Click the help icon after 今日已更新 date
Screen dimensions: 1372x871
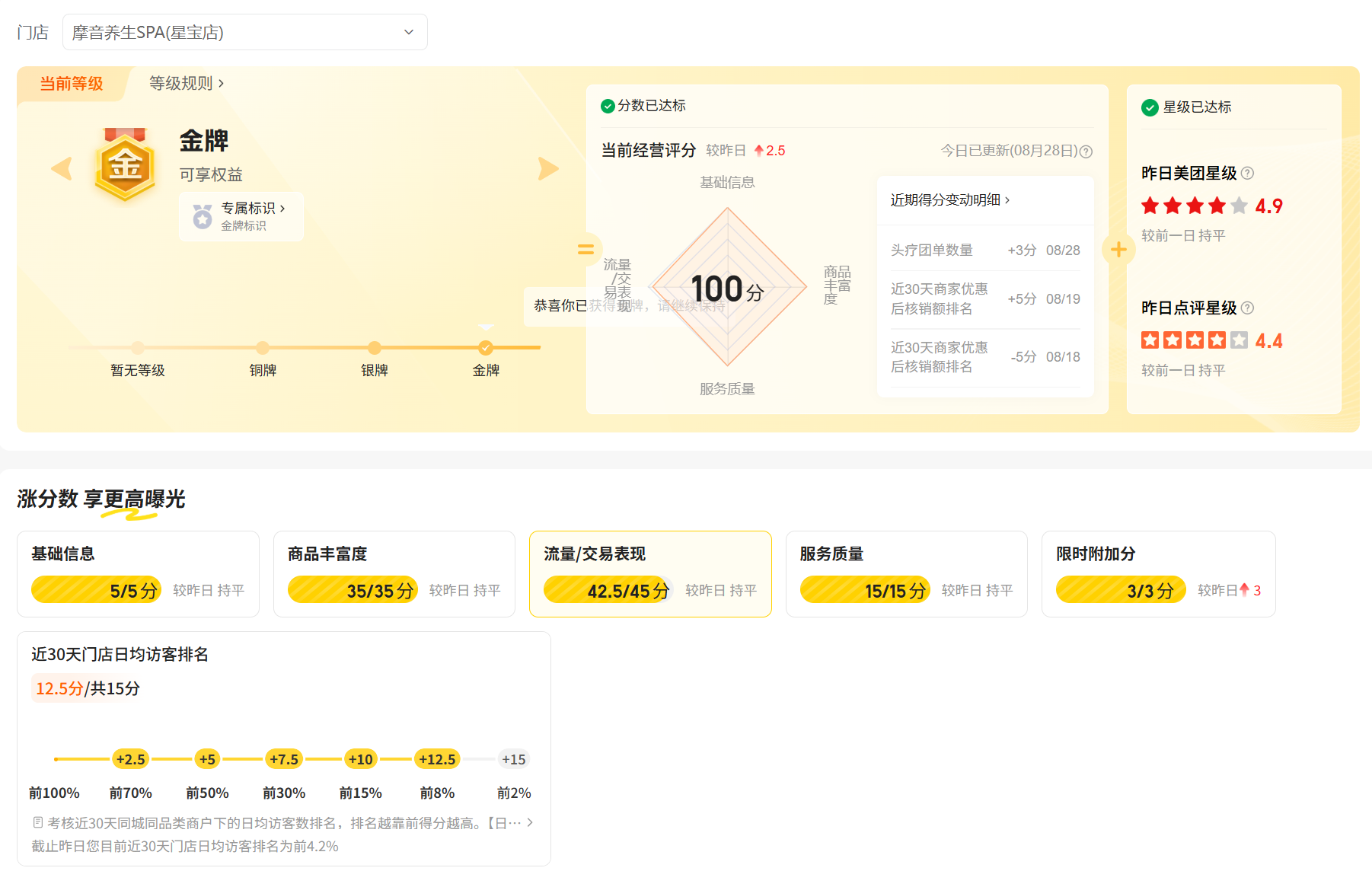point(1086,152)
